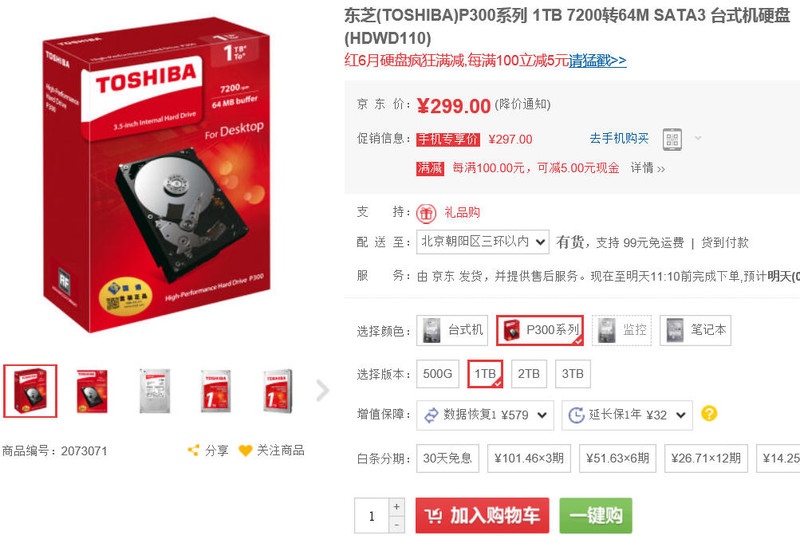This screenshot has width=800, height=543.
Task: Open the QR code icon for mobile purchase
Action: (x=672, y=139)
